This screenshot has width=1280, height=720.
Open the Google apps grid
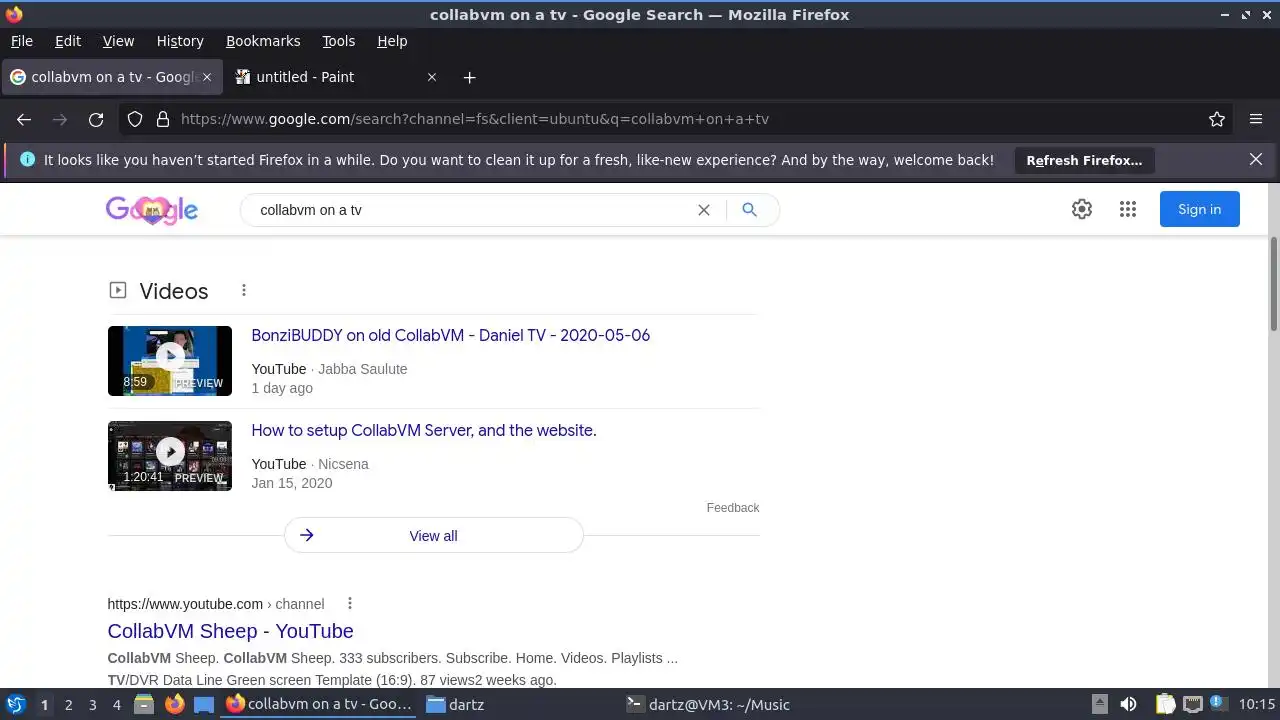pos(1128,209)
